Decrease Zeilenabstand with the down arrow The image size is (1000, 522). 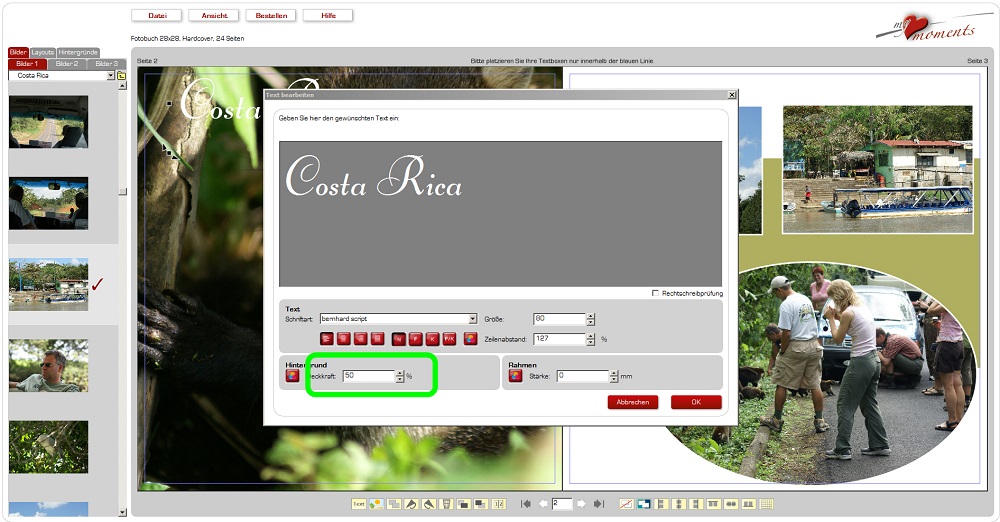point(591,342)
